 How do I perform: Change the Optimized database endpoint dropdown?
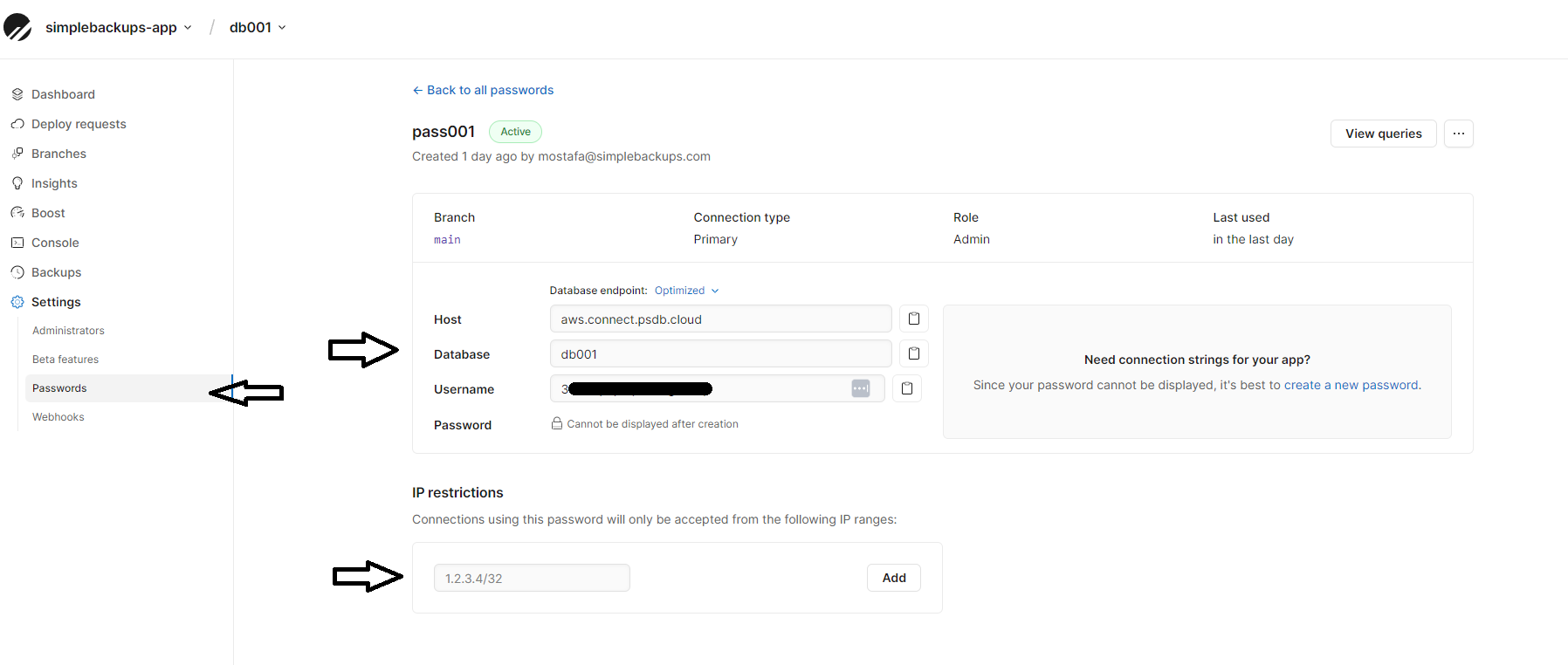[x=686, y=291]
